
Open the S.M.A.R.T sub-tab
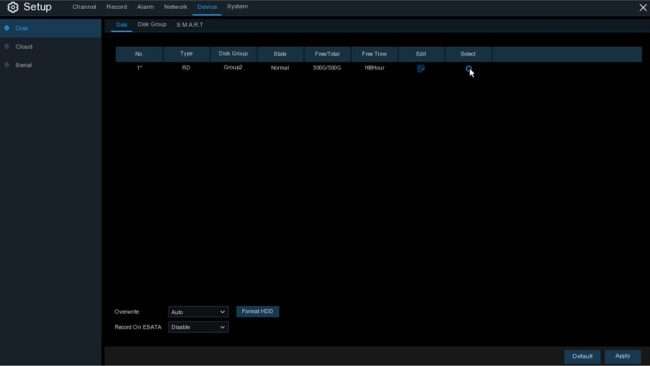(x=190, y=25)
